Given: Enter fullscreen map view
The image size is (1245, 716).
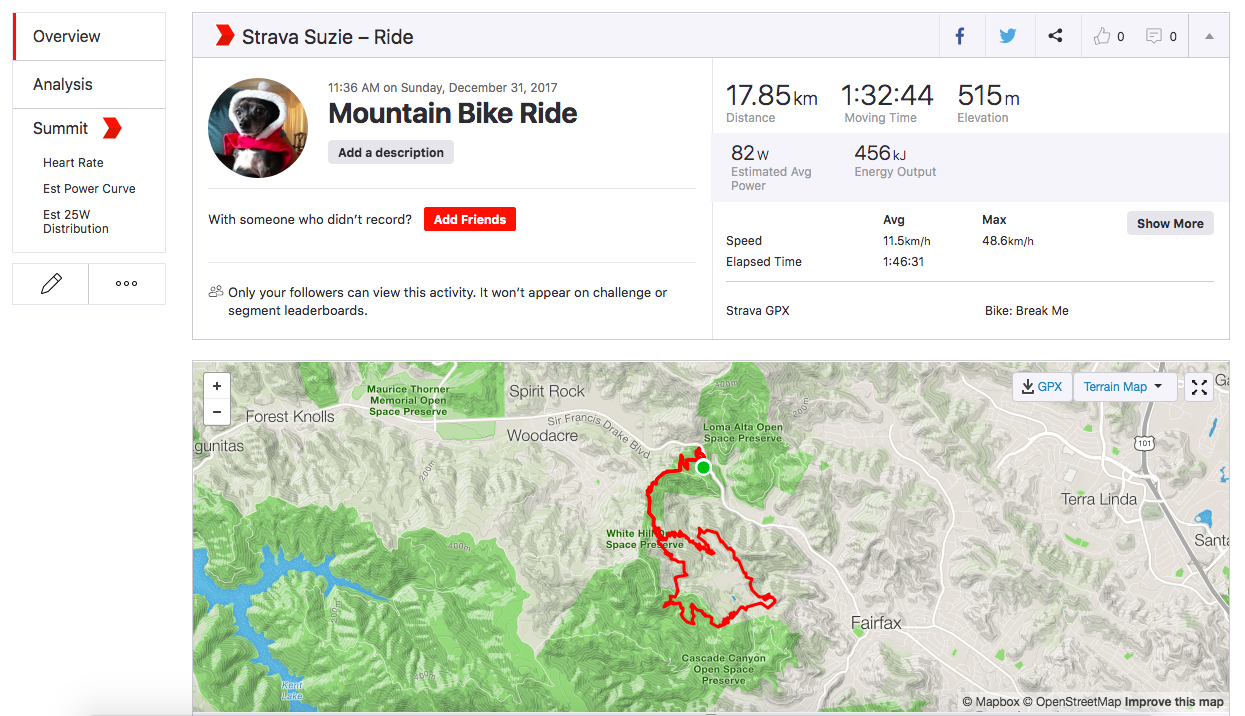Looking at the screenshot, I should click(x=1198, y=387).
